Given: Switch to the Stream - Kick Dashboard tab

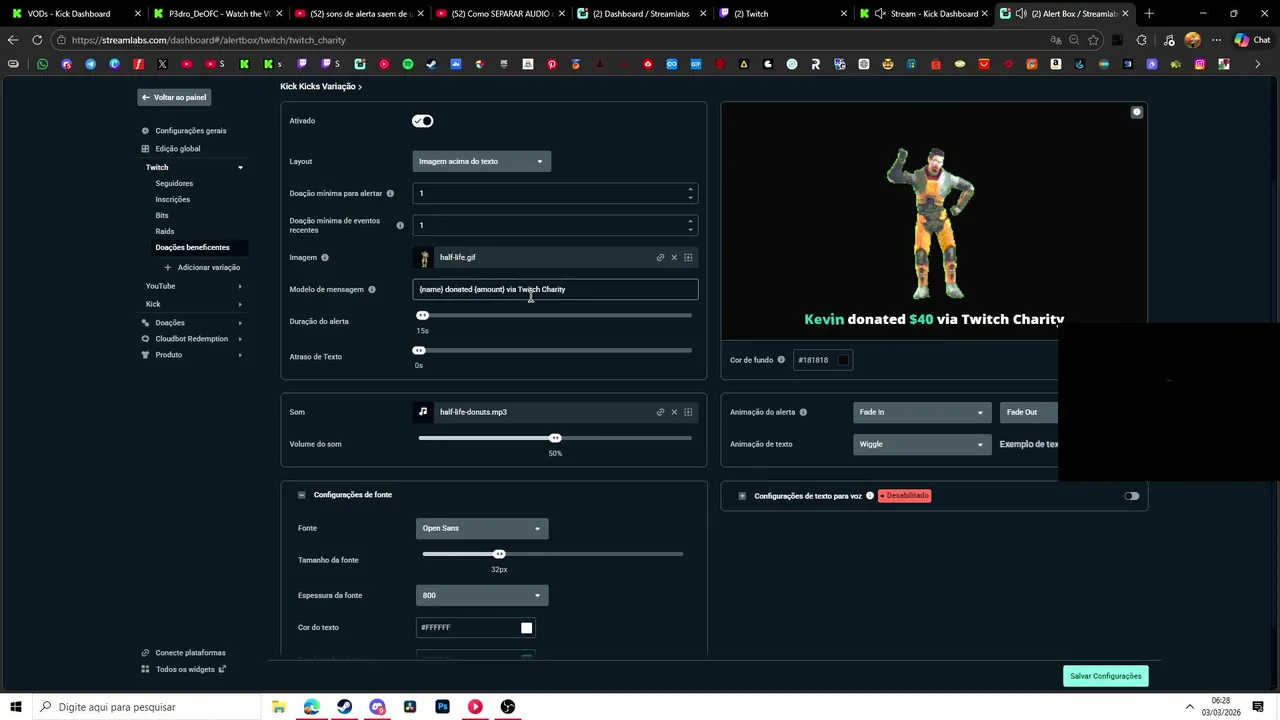Looking at the screenshot, I should point(925,14).
